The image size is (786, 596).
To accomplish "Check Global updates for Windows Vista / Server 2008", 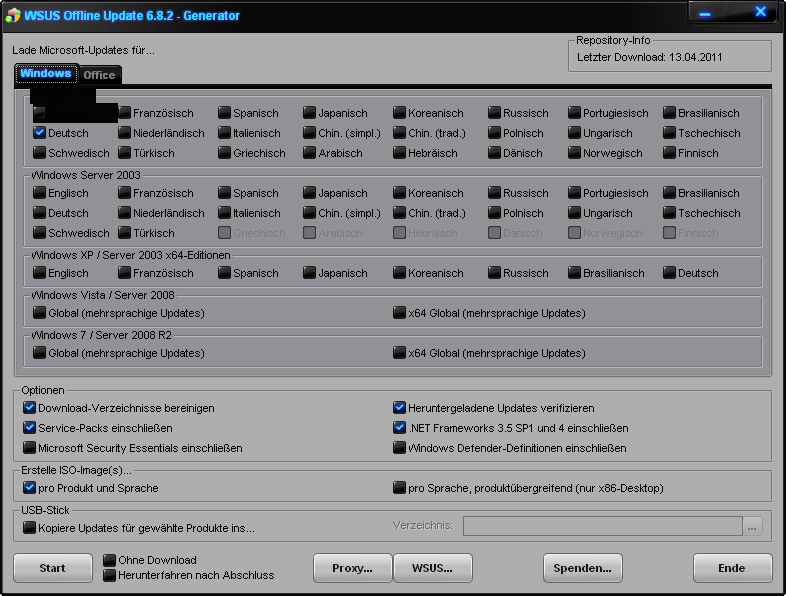I will (40, 313).
